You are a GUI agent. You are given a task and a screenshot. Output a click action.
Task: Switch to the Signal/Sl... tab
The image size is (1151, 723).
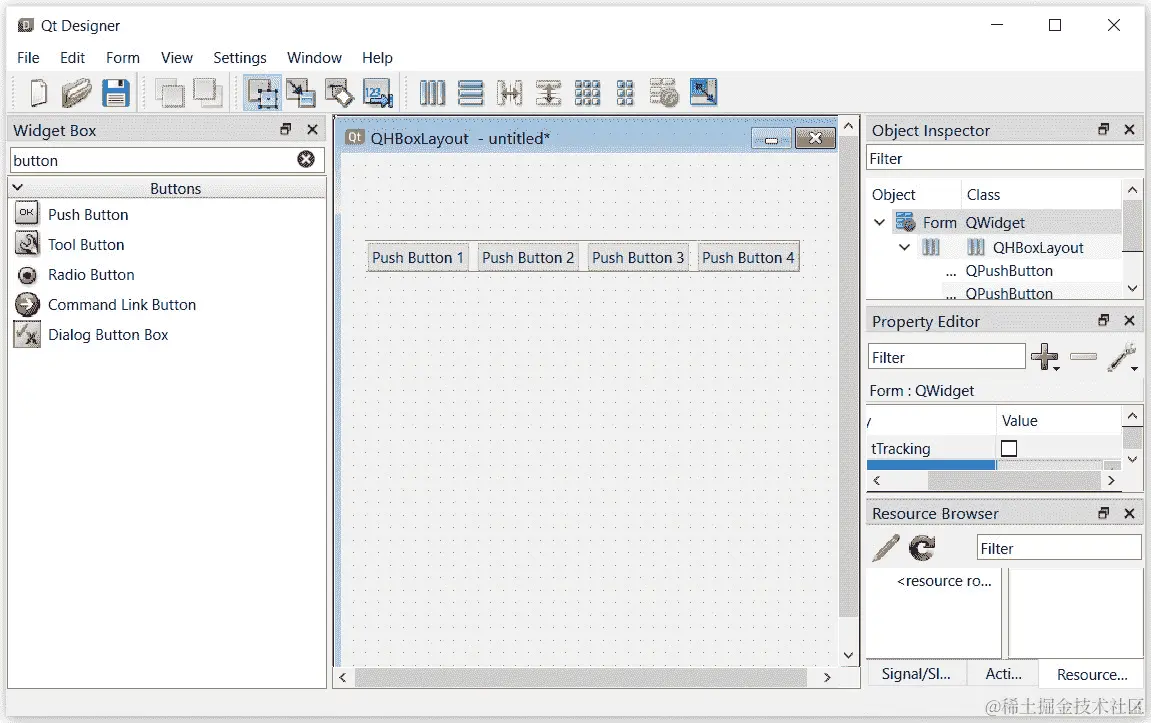[x=916, y=674]
